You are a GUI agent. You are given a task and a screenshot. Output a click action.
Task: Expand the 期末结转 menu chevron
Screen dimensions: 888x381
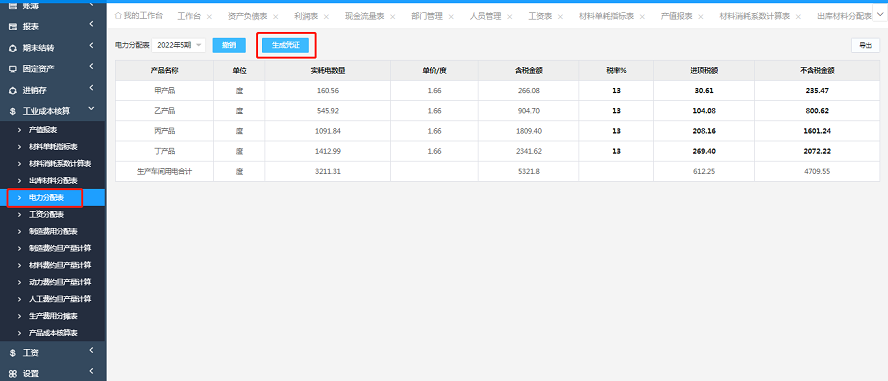tap(91, 46)
